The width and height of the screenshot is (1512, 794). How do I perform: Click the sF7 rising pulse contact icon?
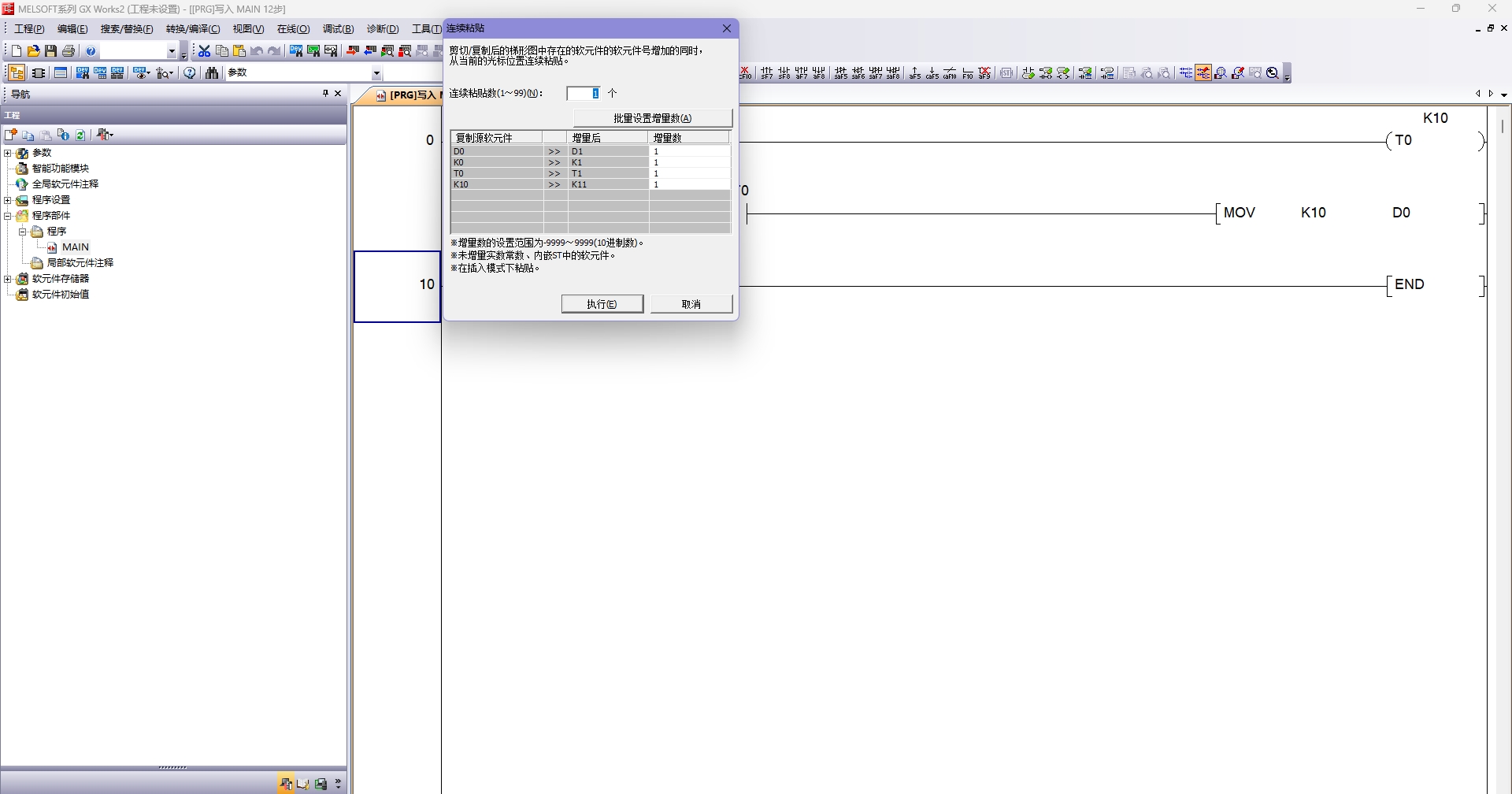pos(766,73)
